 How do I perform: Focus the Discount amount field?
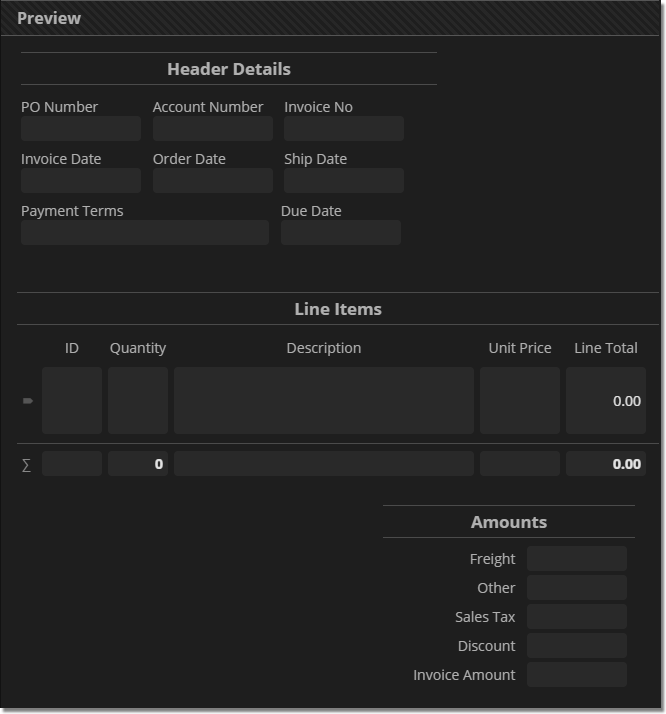pyautogui.click(x=577, y=646)
